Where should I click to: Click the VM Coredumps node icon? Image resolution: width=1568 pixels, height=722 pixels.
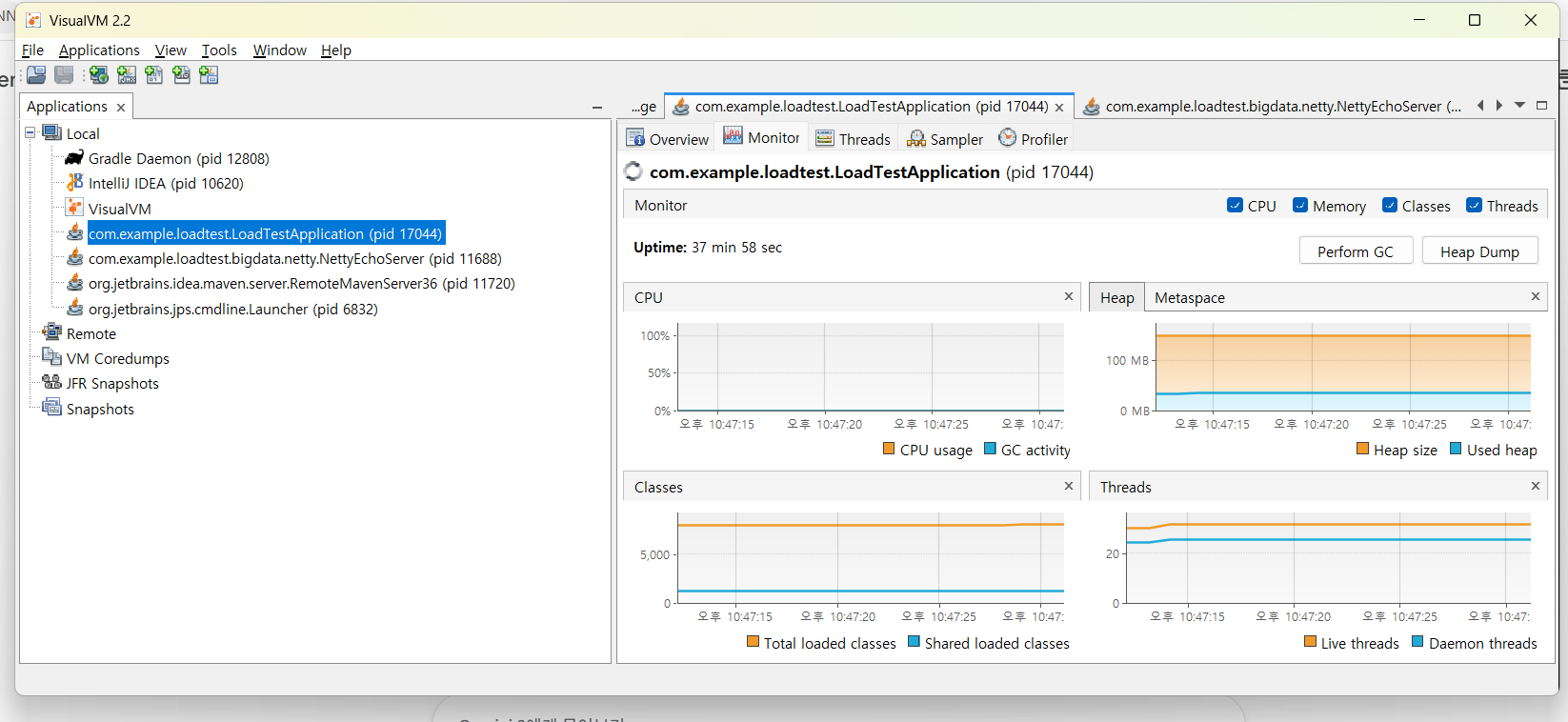click(x=52, y=357)
